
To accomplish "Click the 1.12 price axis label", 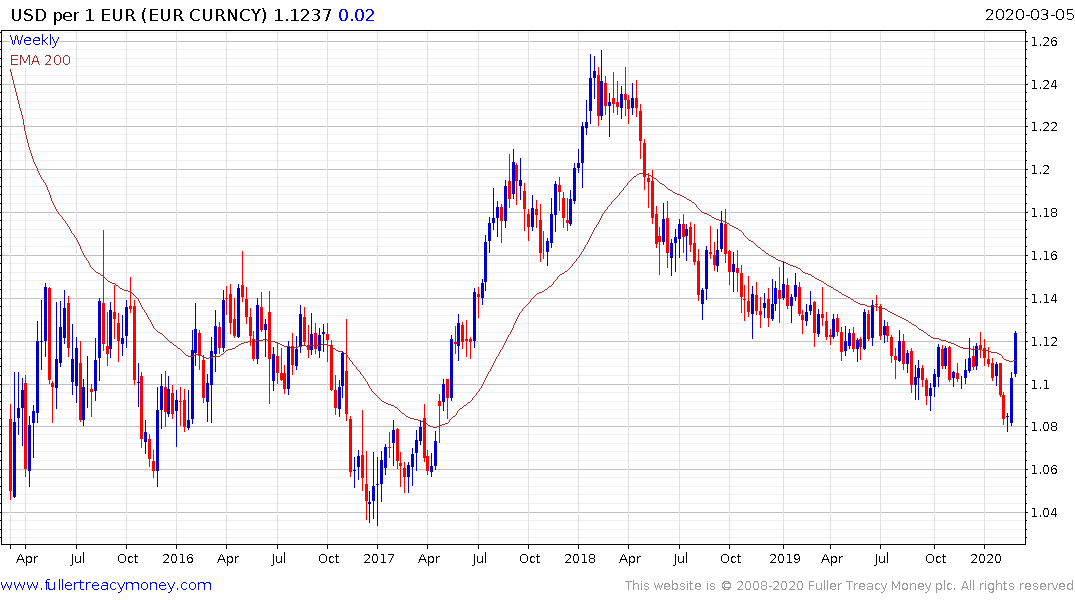I will (1044, 341).
